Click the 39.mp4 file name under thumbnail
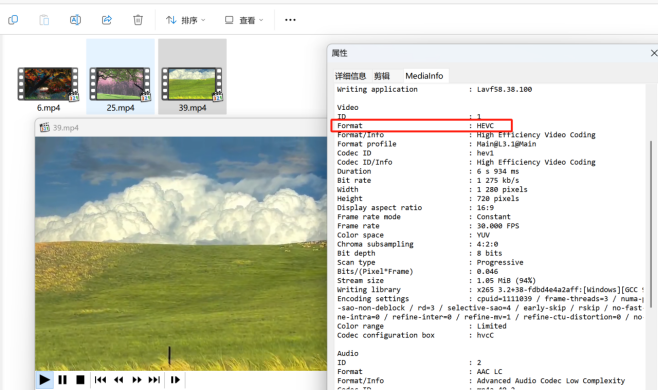The height and width of the screenshot is (391, 658). pyautogui.click(x=192, y=108)
